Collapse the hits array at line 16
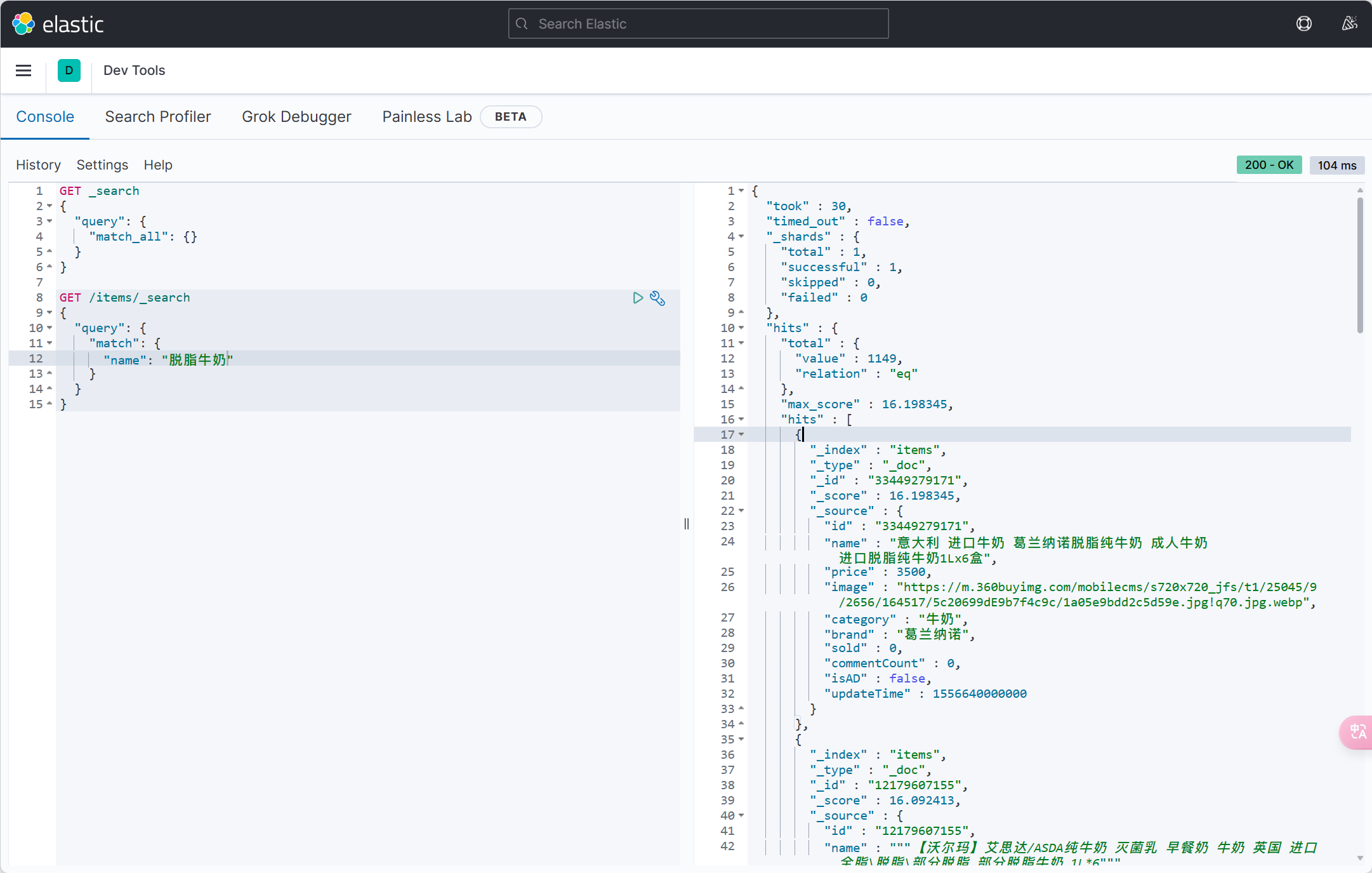Viewport: 1372px width, 873px height. 741,420
